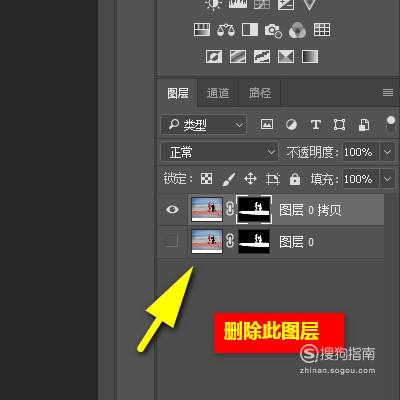Add an Exposure adjustment
Viewport: 400px width, 400px height.
(286, 5)
